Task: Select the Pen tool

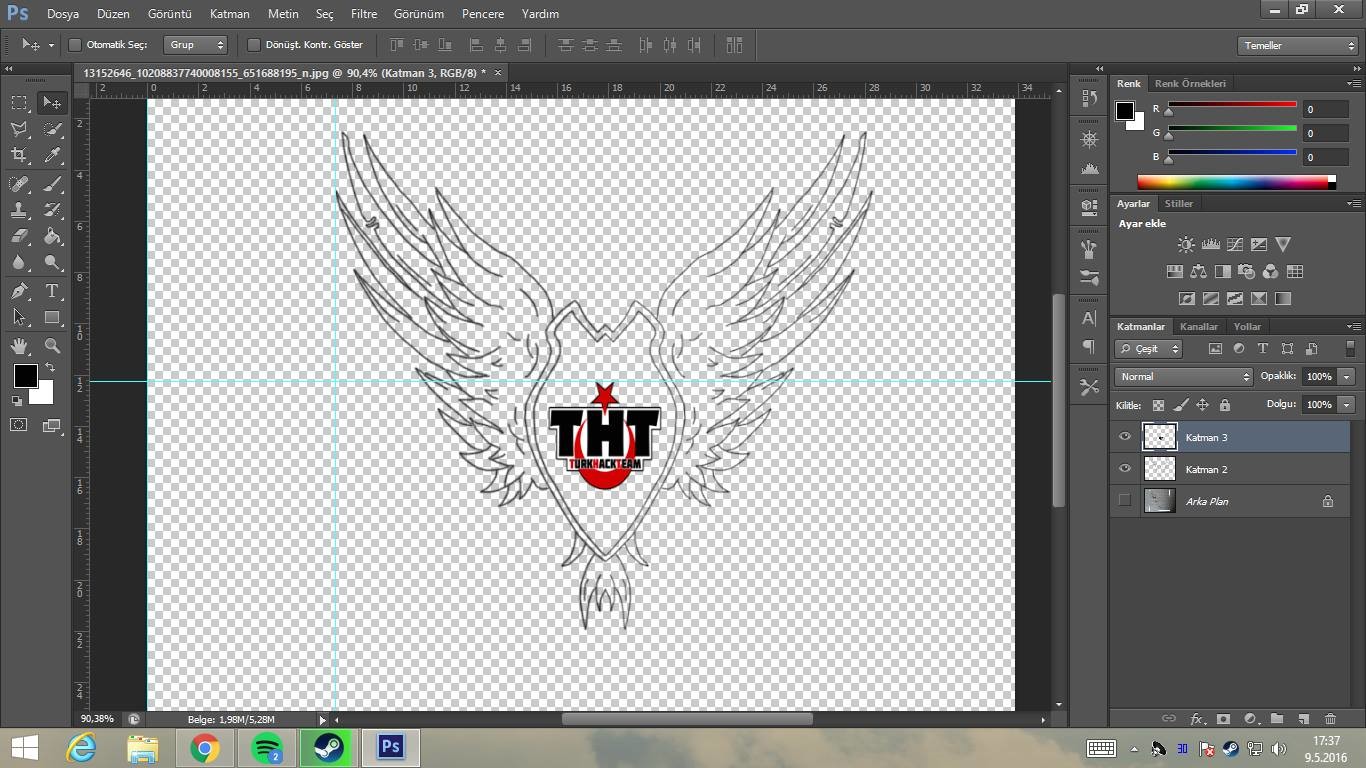Action: [19, 291]
